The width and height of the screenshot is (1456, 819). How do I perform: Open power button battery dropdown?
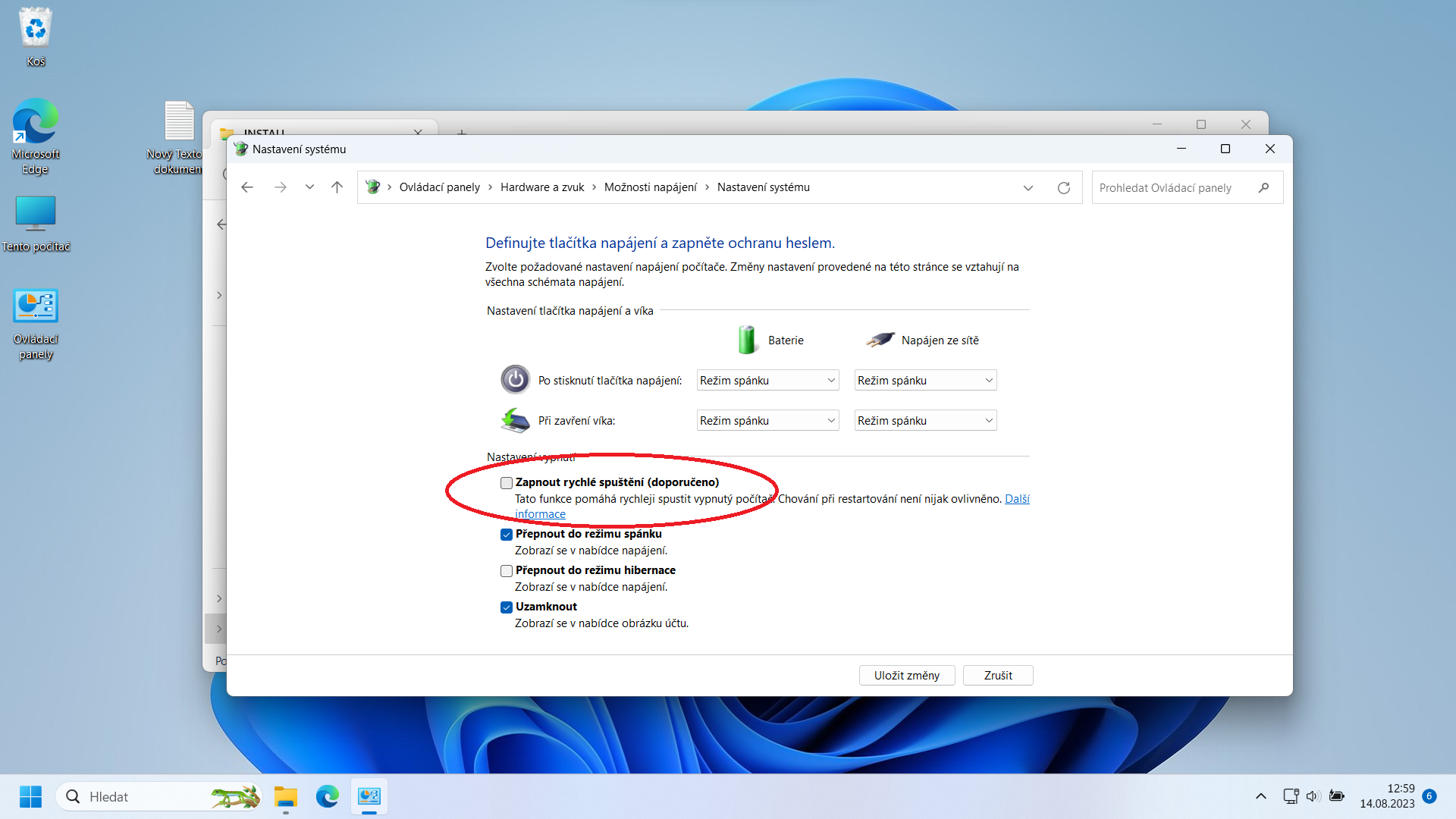pyautogui.click(x=767, y=381)
